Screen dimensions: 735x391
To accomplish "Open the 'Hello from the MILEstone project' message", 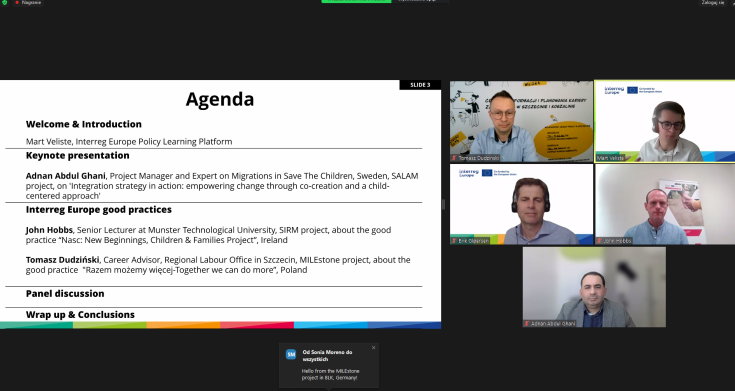I will click(330, 374).
